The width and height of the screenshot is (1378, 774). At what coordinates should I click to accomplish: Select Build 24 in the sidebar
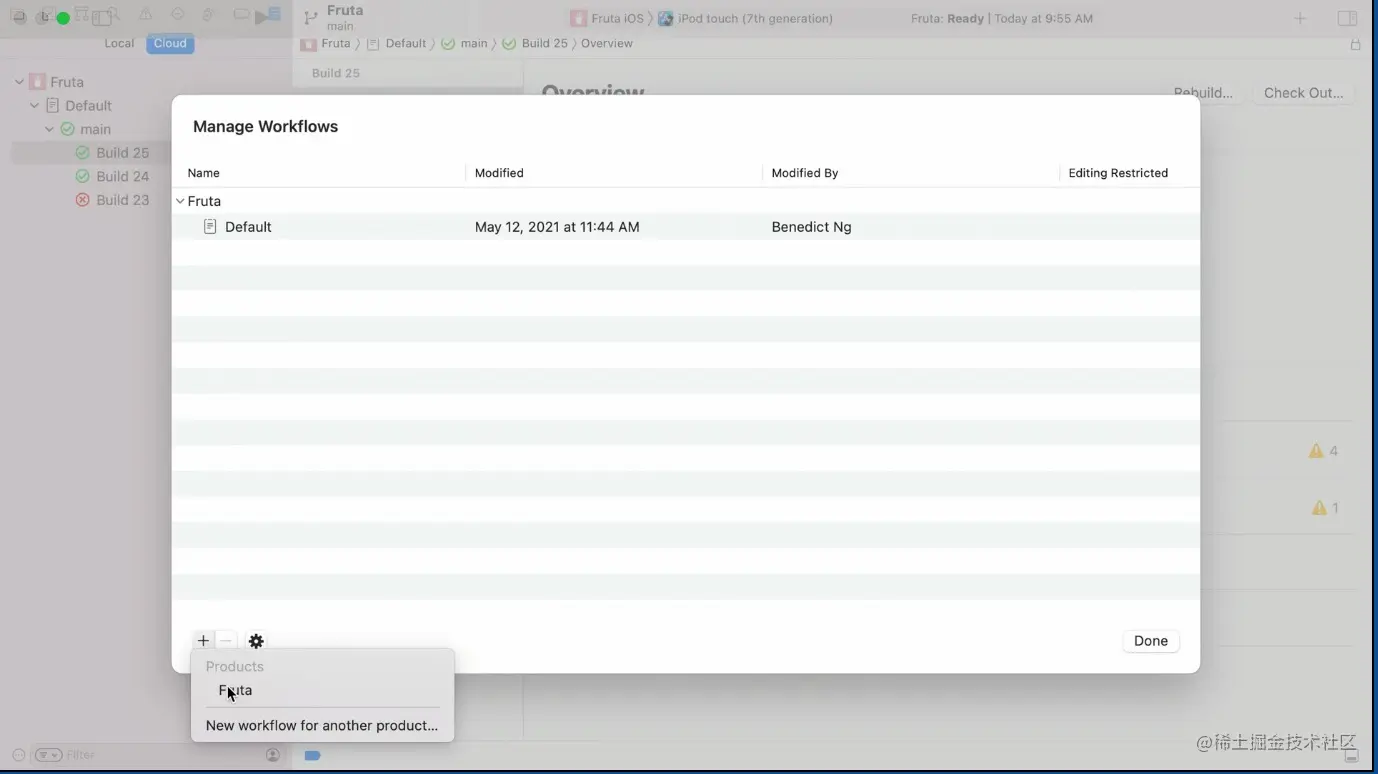pos(122,176)
